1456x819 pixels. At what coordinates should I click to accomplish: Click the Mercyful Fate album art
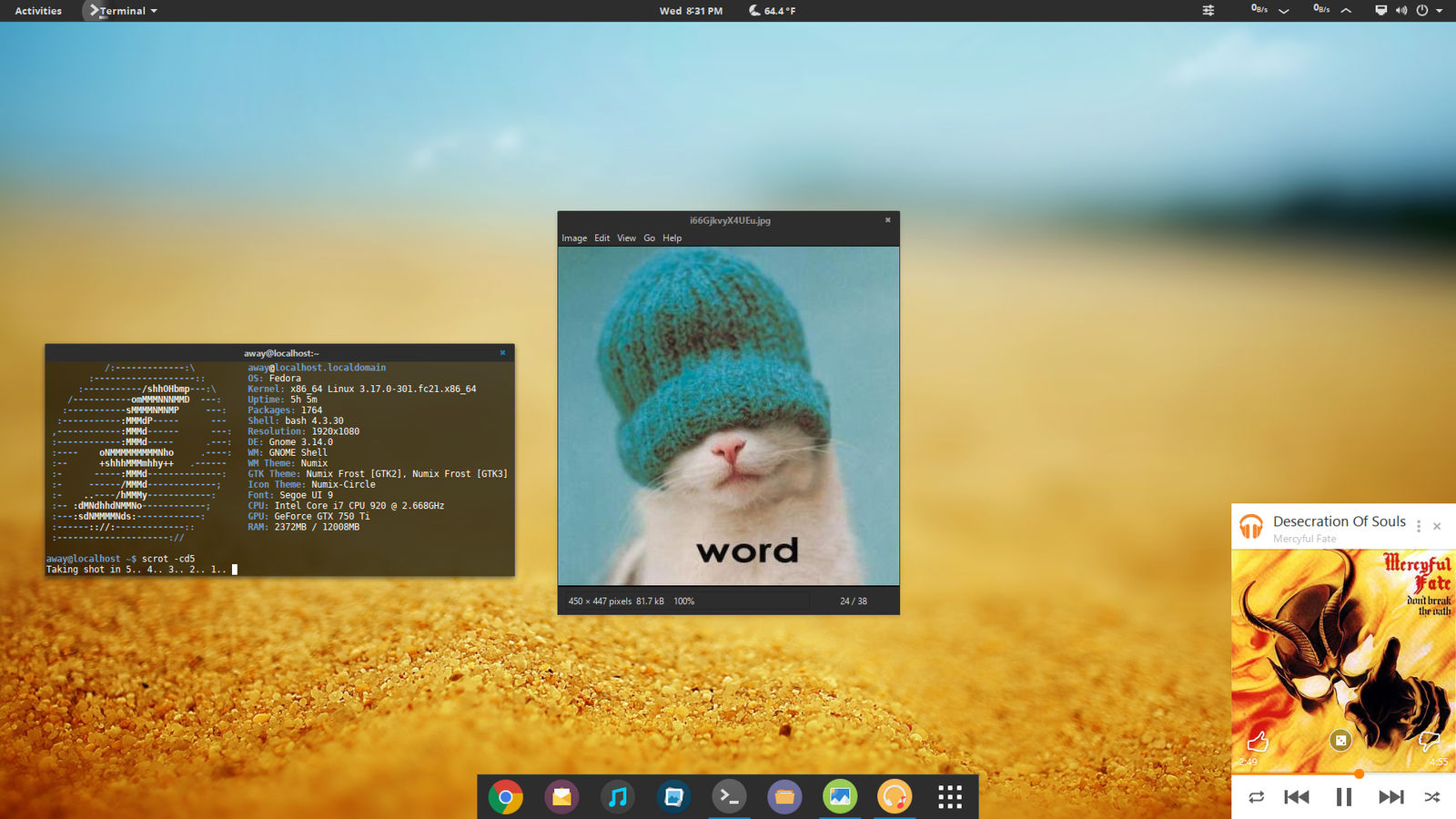coord(1343,662)
